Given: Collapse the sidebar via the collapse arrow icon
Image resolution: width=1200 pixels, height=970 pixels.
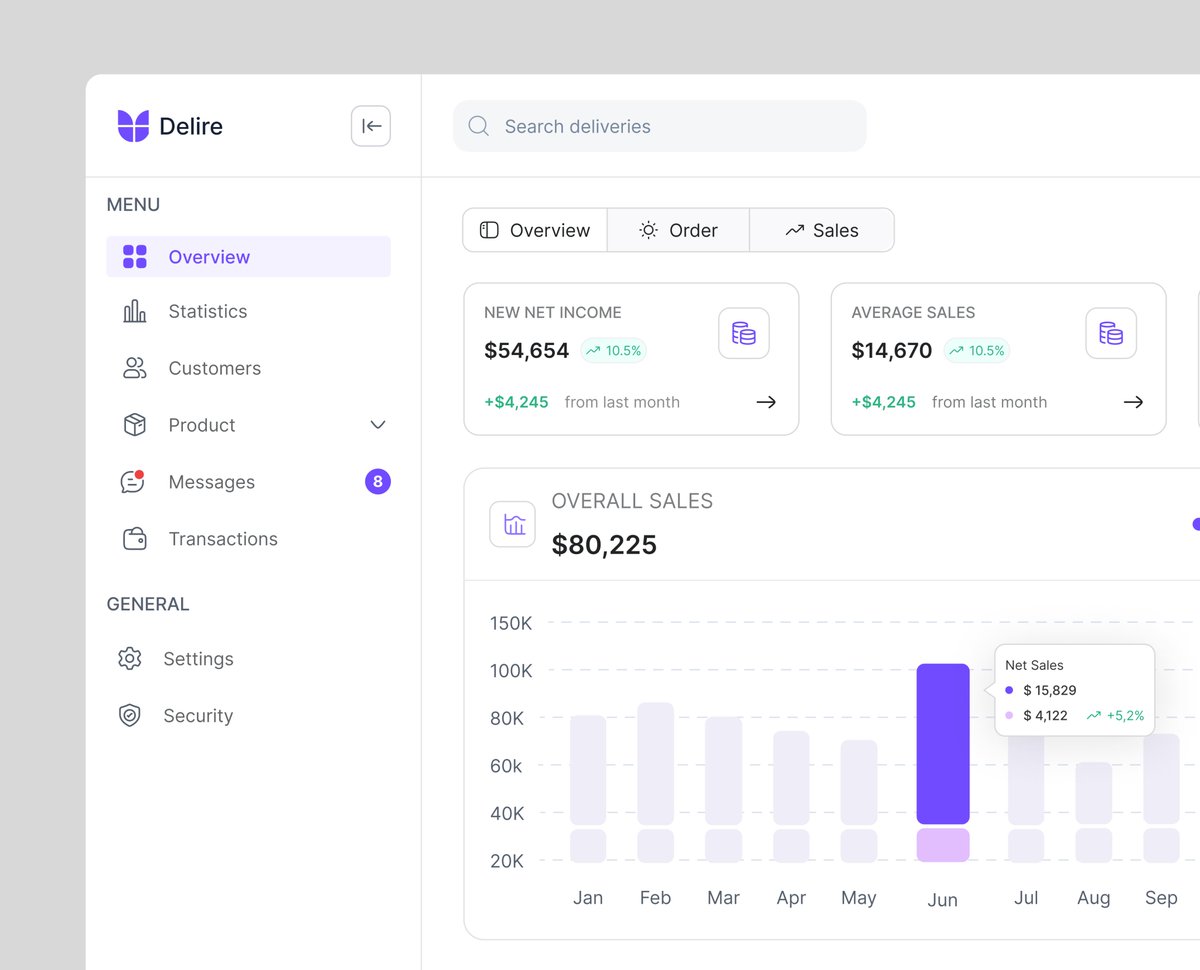Looking at the screenshot, I should pos(370,125).
